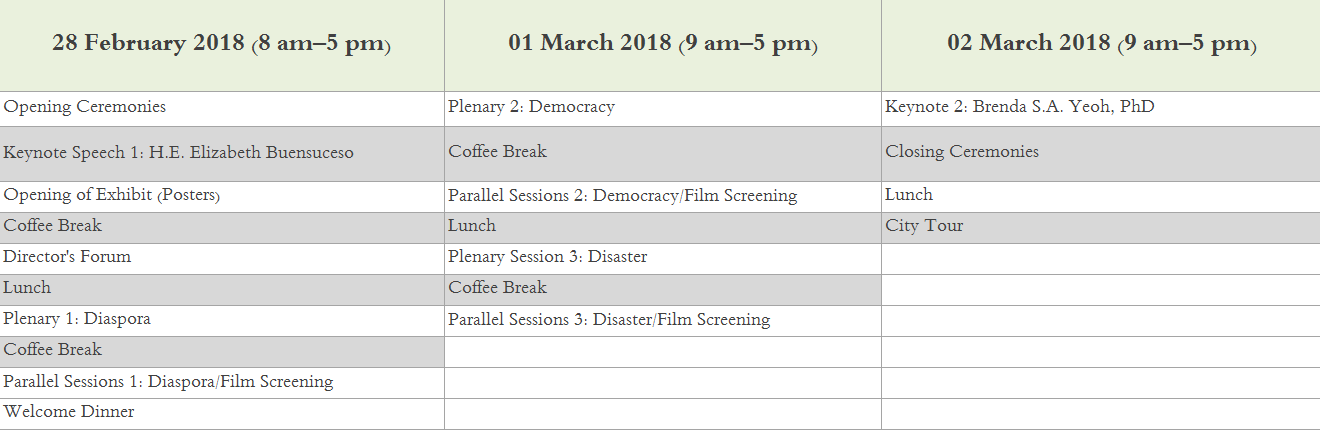Click the City Tour entry
1320x430 pixels.
[1101, 228]
